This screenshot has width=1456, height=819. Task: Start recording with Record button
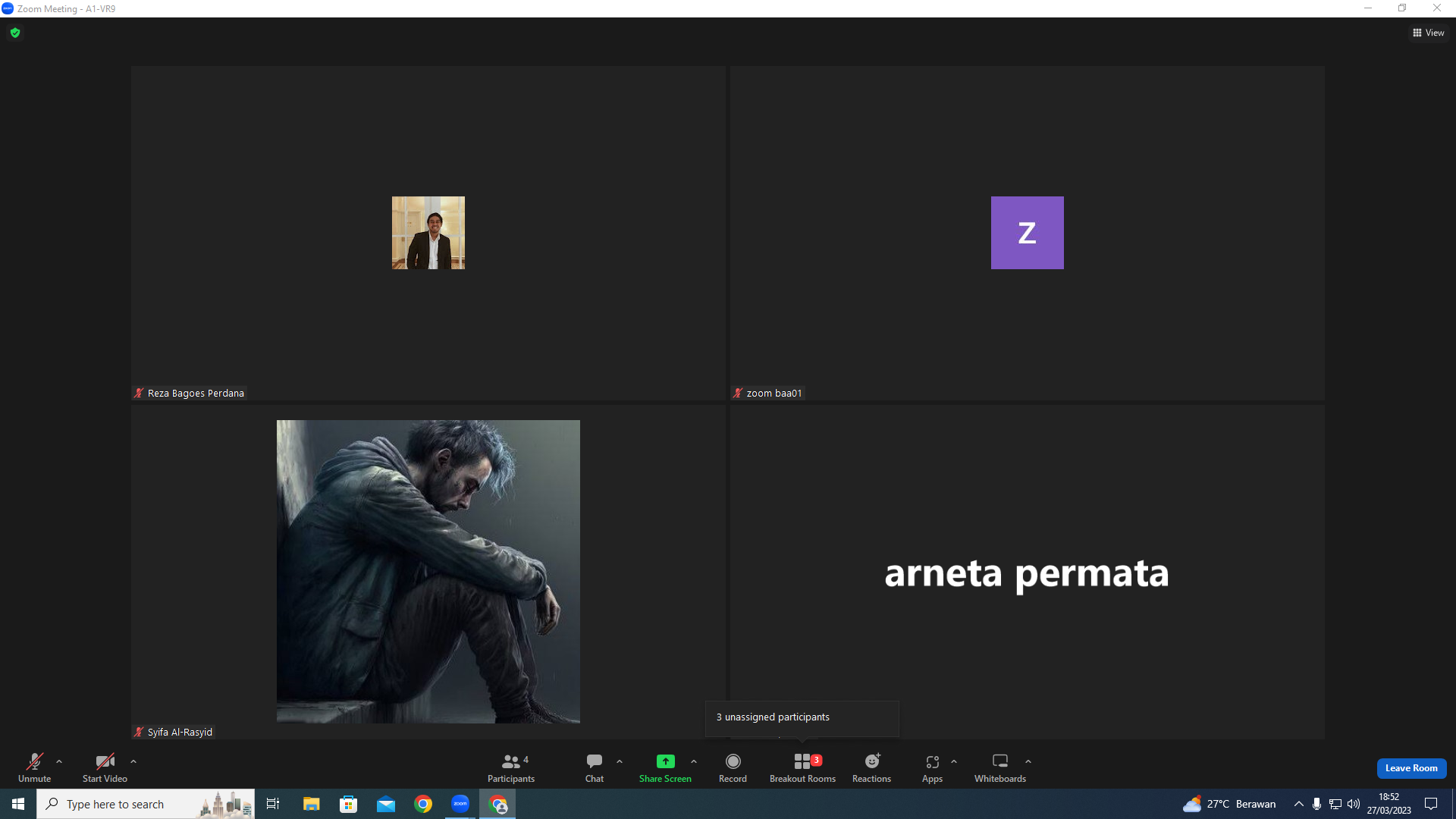click(733, 767)
